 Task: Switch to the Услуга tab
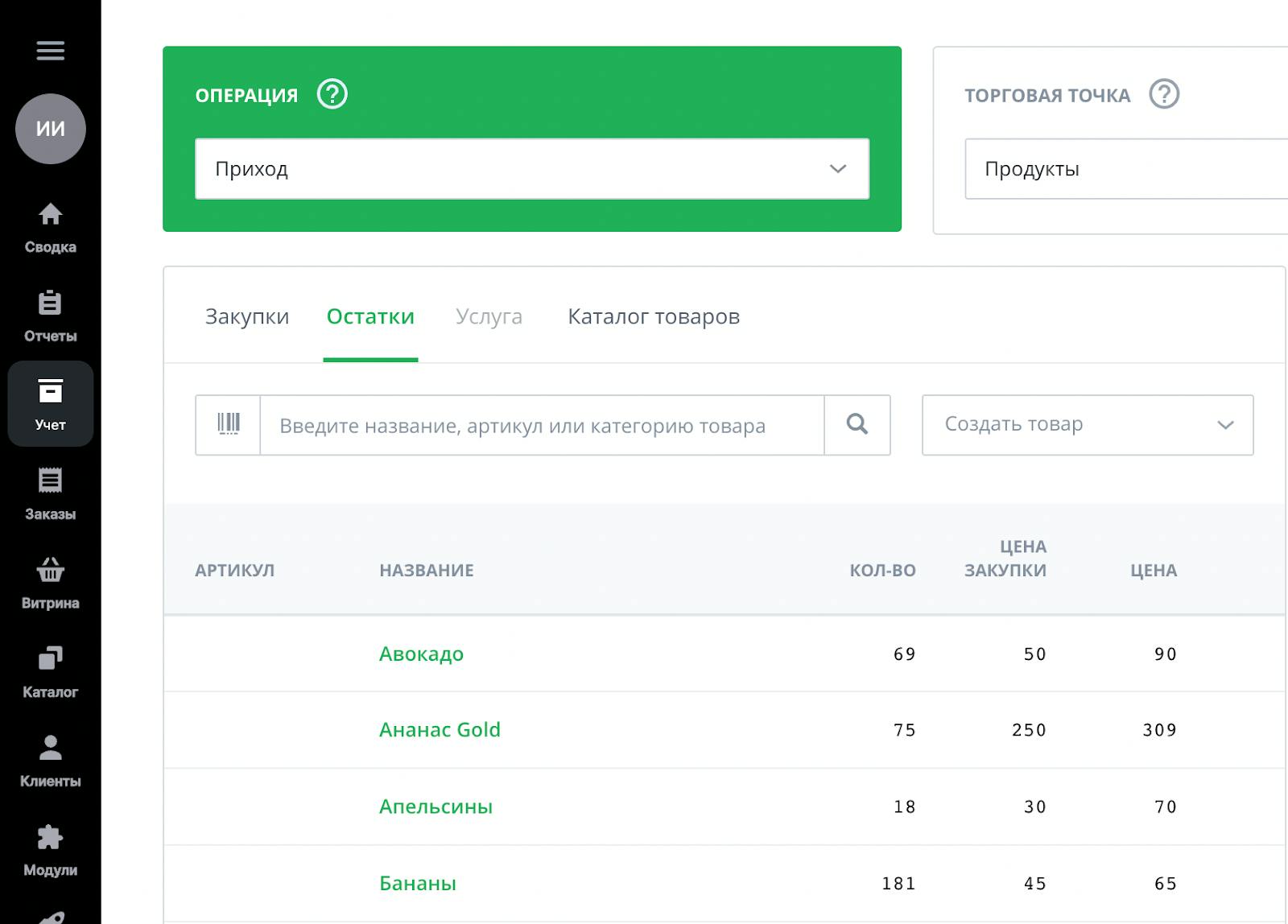[x=489, y=316]
